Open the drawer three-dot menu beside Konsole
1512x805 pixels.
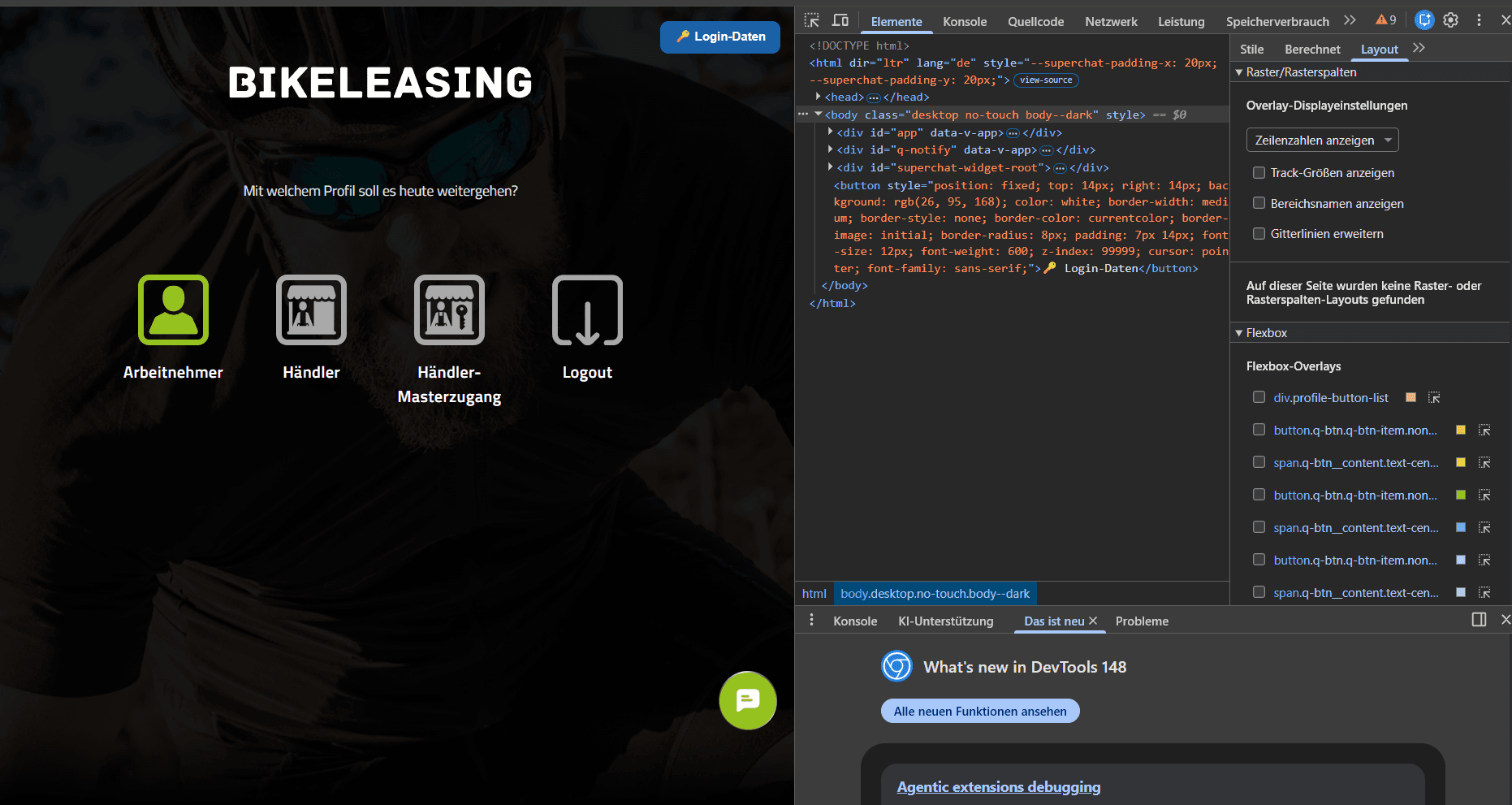tap(811, 621)
